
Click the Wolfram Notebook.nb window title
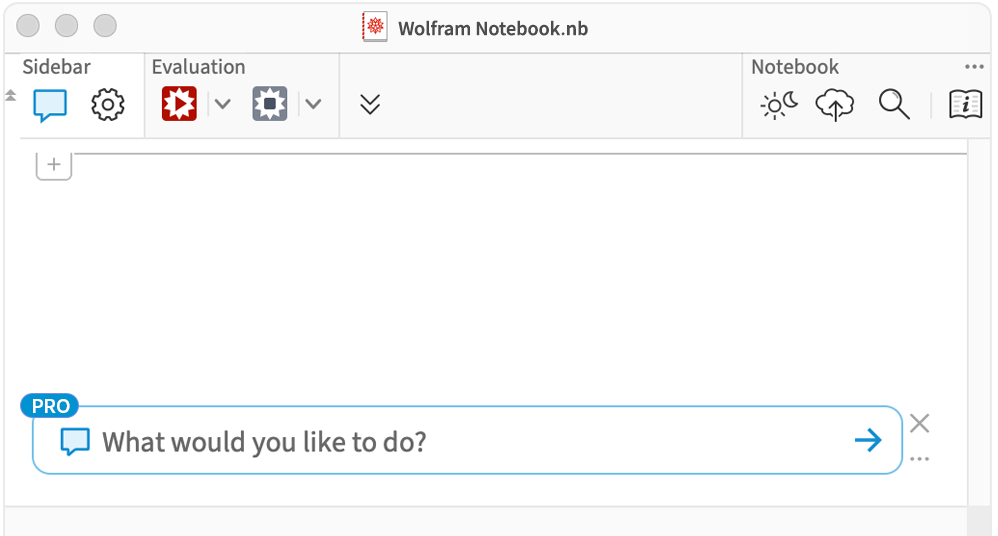(493, 29)
